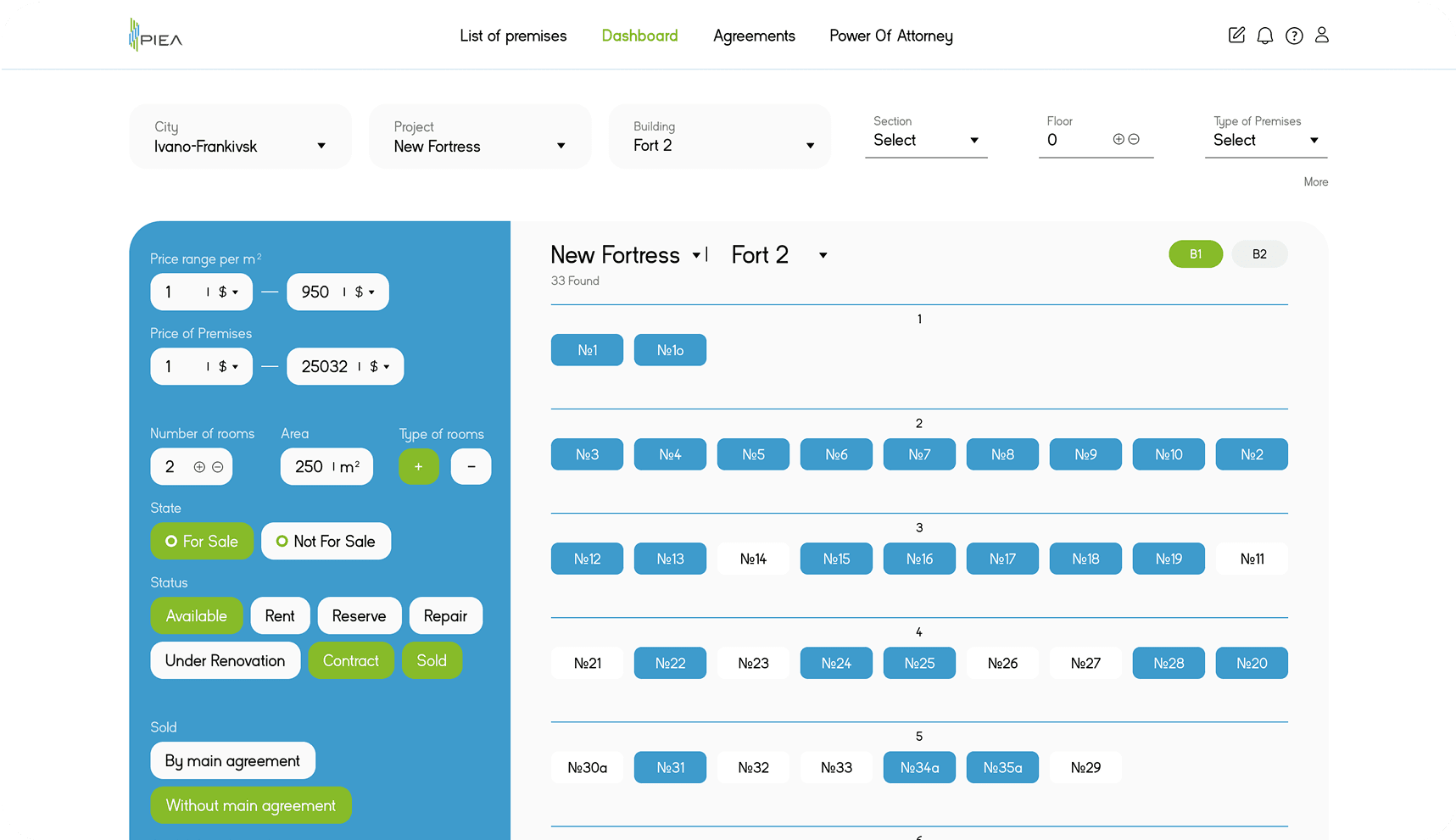This screenshot has height=840, width=1456.
Task: Open the Type of Premises dropdown
Action: pyautogui.click(x=1265, y=140)
